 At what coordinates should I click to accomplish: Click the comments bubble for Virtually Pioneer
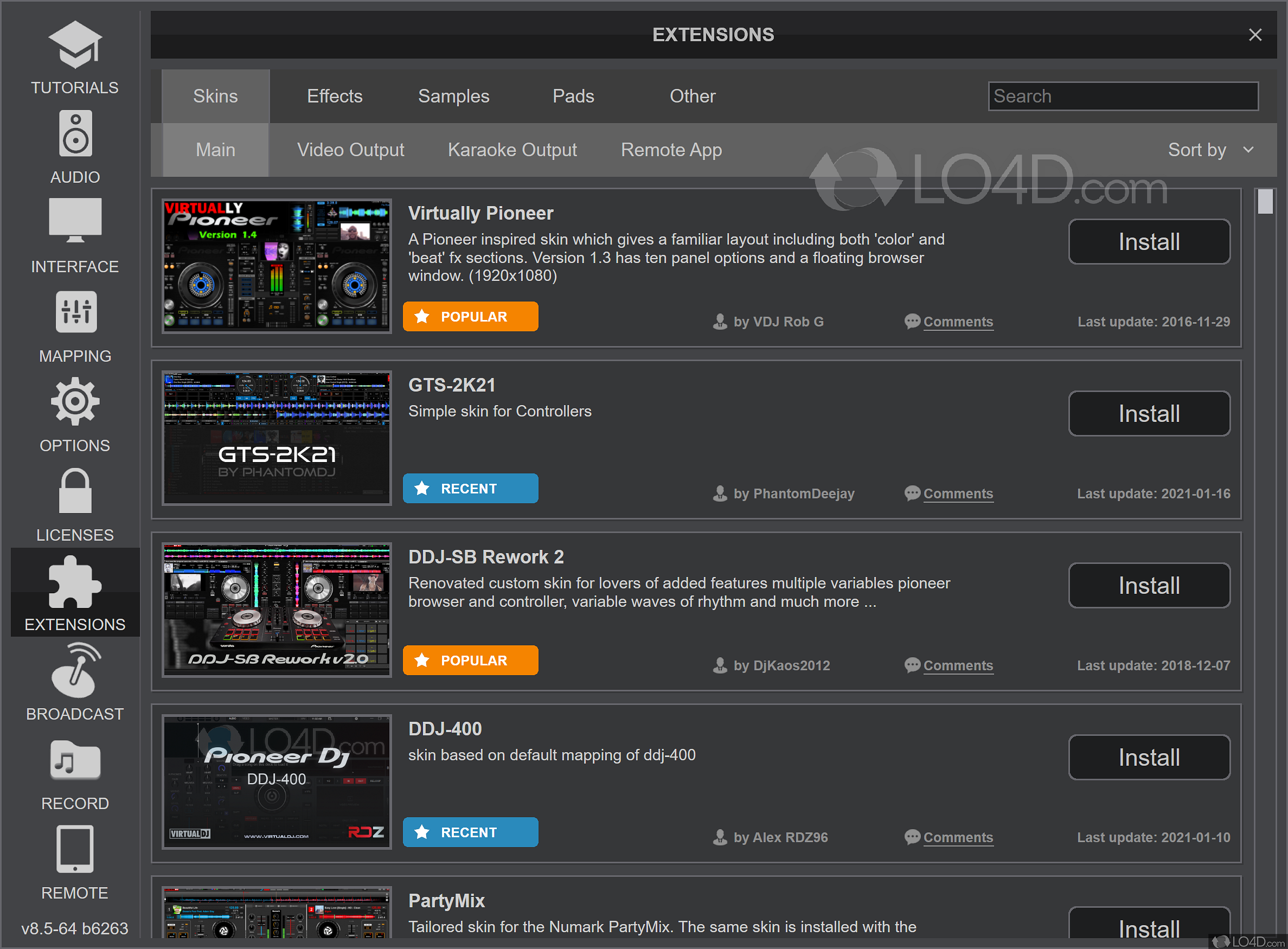pyautogui.click(x=957, y=322)
